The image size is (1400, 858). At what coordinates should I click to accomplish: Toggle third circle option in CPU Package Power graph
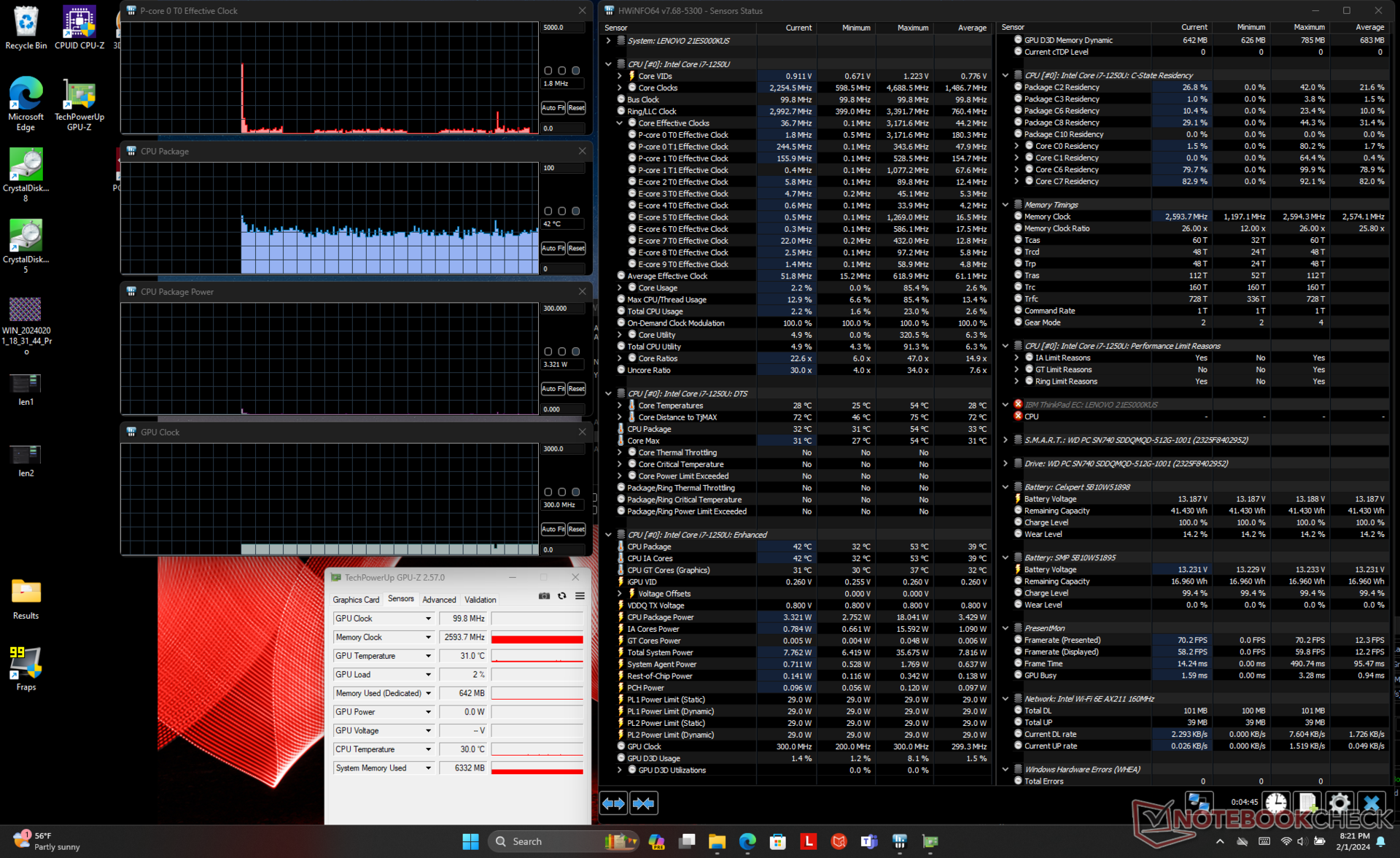click(576, 352)
